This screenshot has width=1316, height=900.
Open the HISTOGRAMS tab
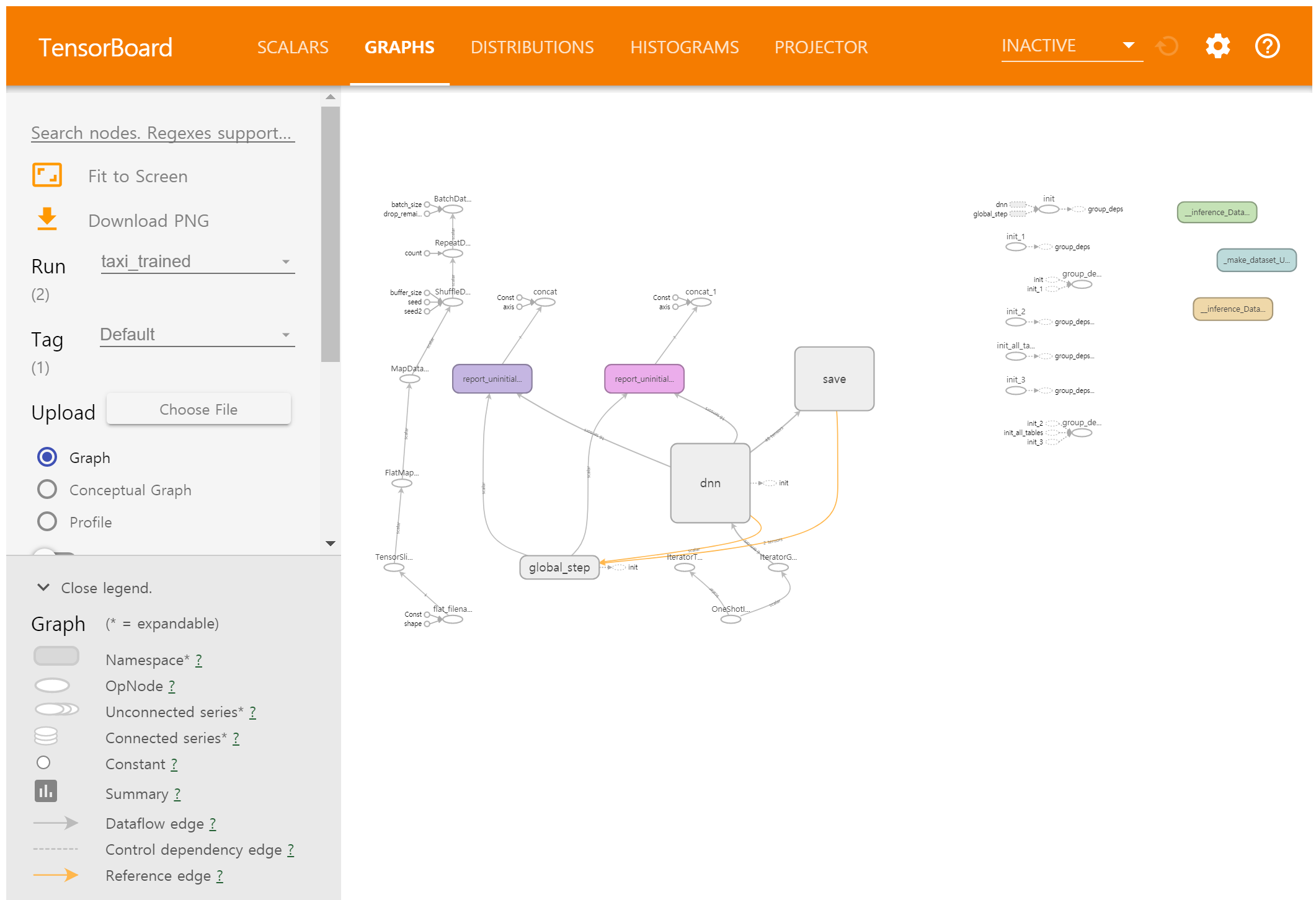point(684,47)
